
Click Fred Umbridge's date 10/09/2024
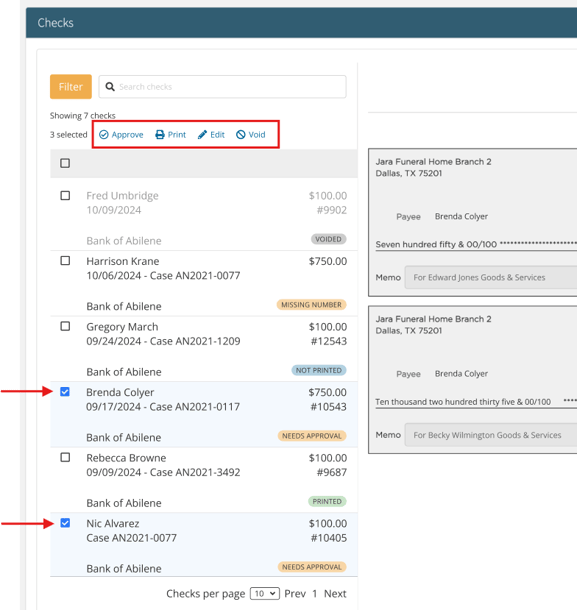[x=114, y=210]
